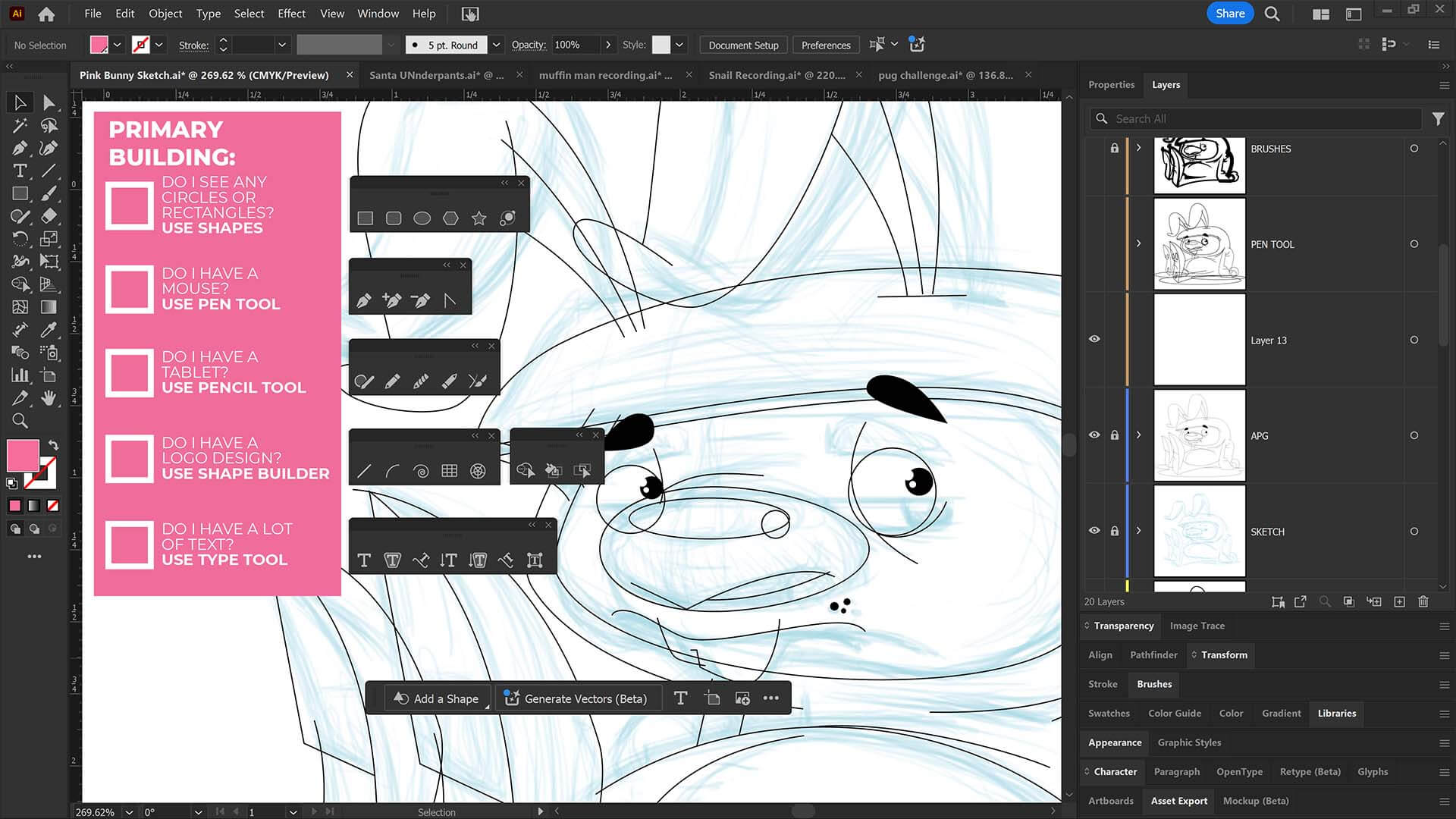Toggle lock on APG layer
1456x819 pixels.
pyautogui.click(x=1114, y=435)
